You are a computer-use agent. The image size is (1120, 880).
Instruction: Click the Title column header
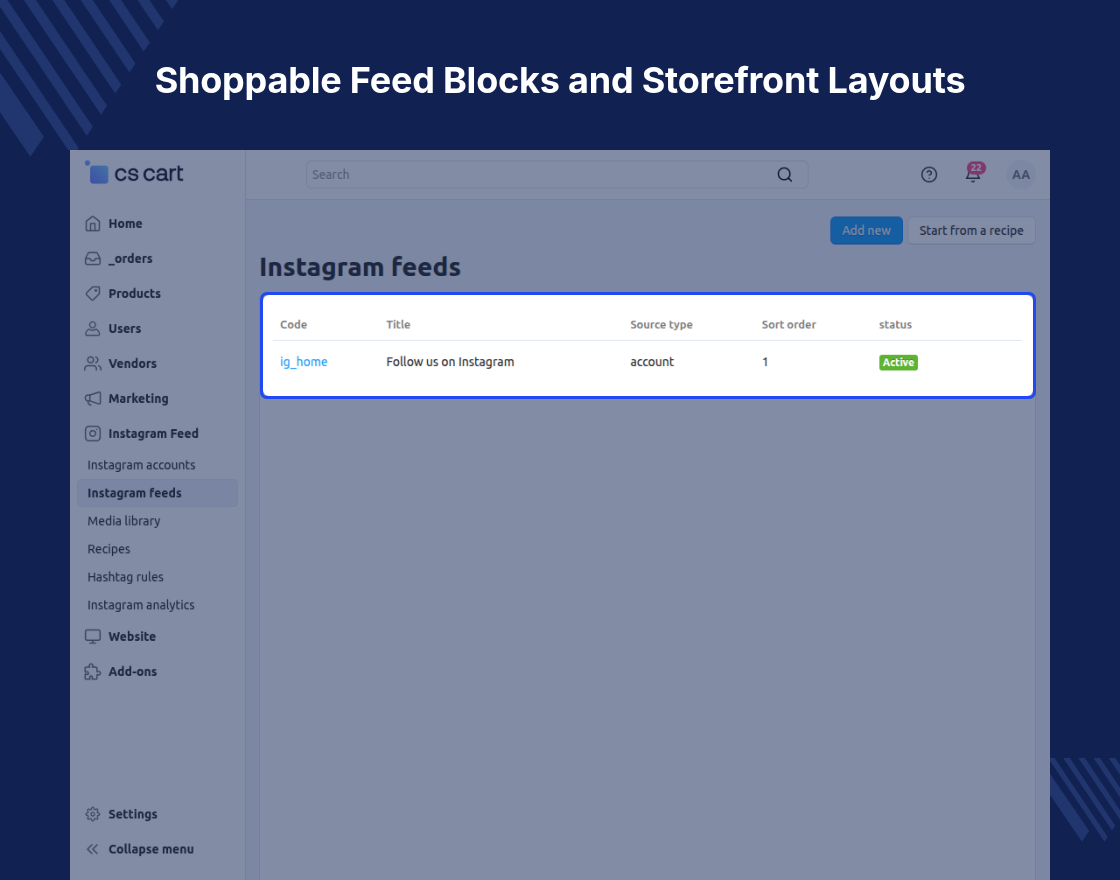(399, 324)
